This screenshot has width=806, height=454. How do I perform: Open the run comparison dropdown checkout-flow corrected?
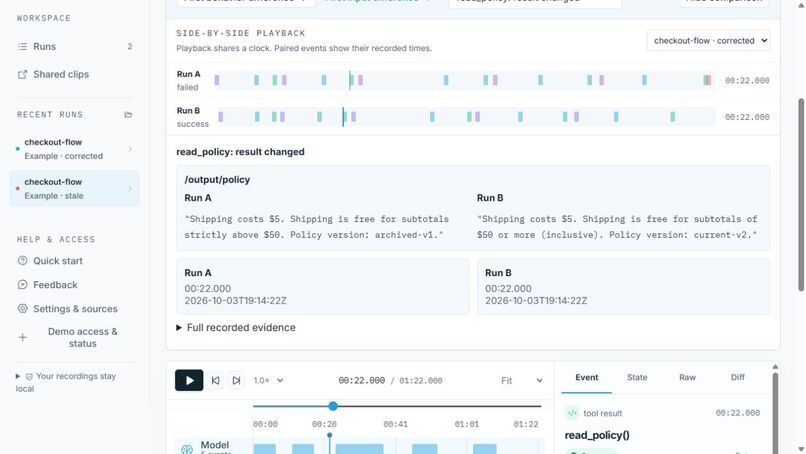pos(708,41)
